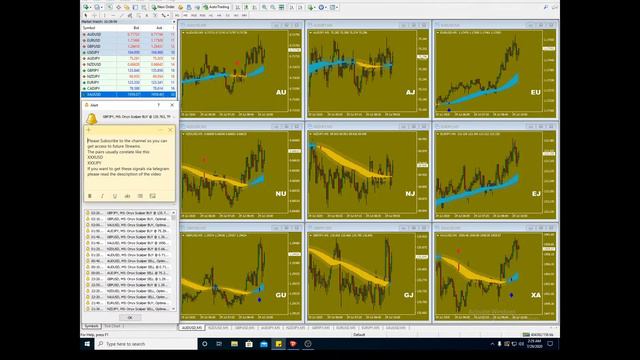Select highlighted XAUUSD row in Market Watch

coord(129,94)
